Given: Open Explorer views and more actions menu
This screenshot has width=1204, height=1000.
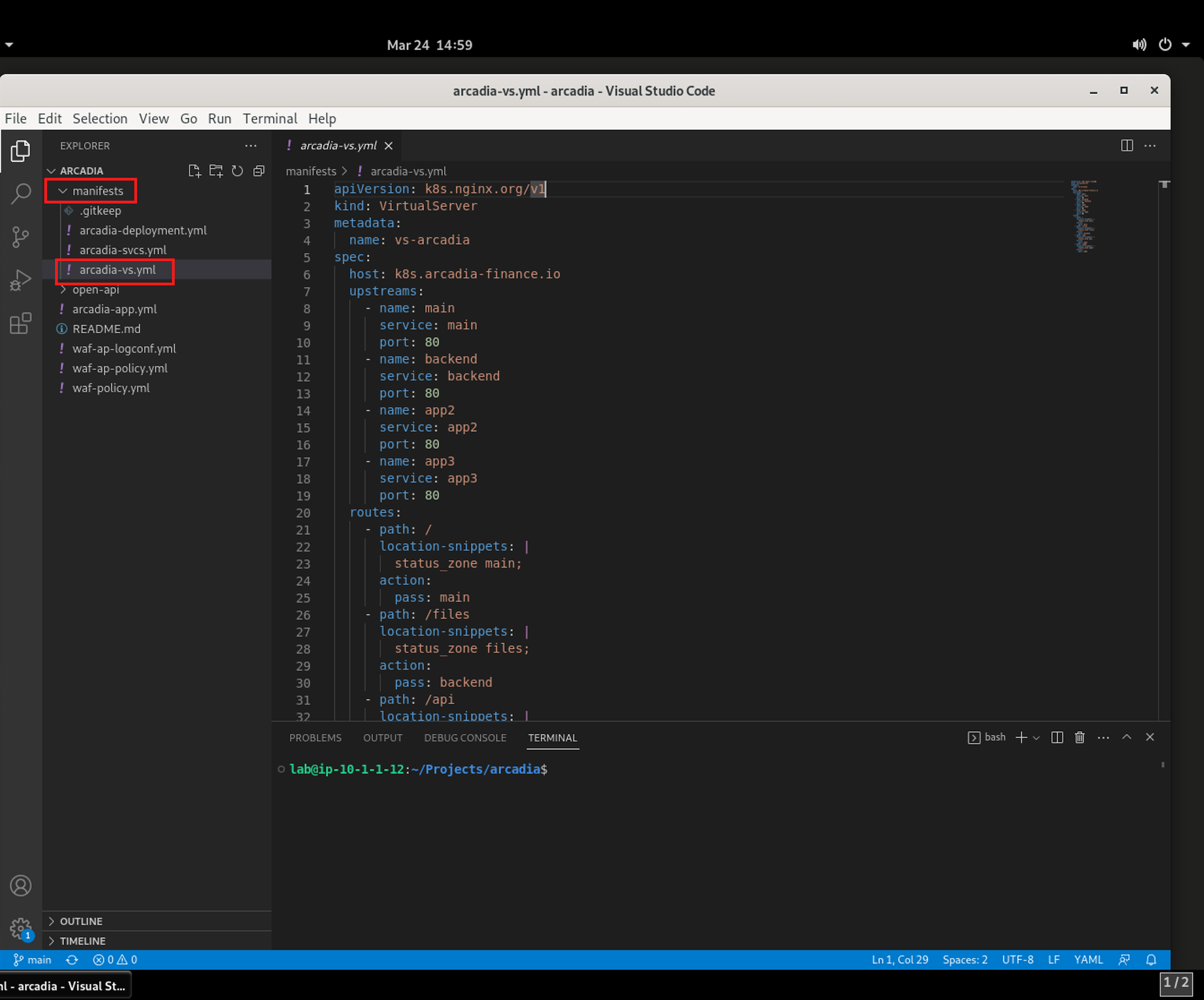Looking at the screenshot, I should (x=250, y=146).
